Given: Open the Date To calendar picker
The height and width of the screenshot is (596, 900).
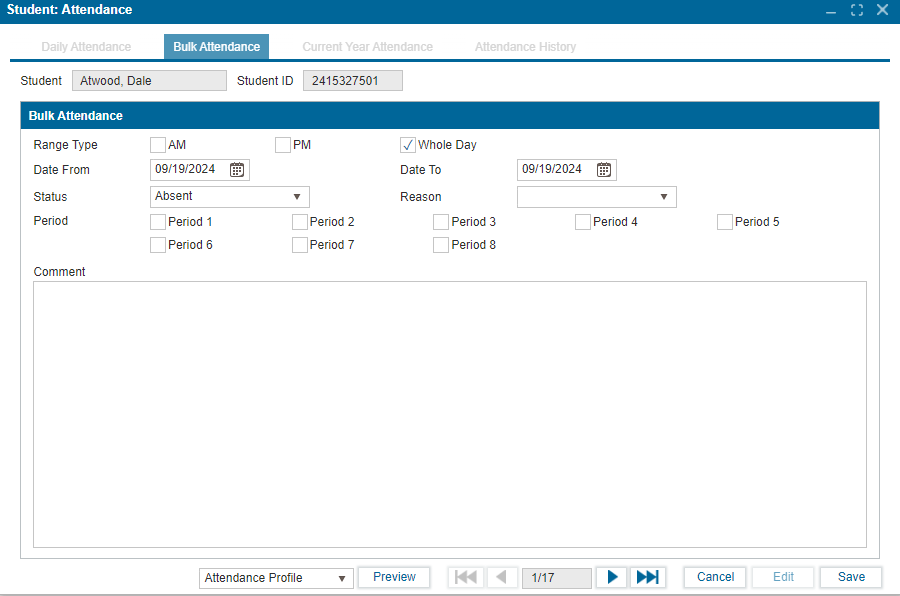Looking at the screenshot, I should pos(604,170).
